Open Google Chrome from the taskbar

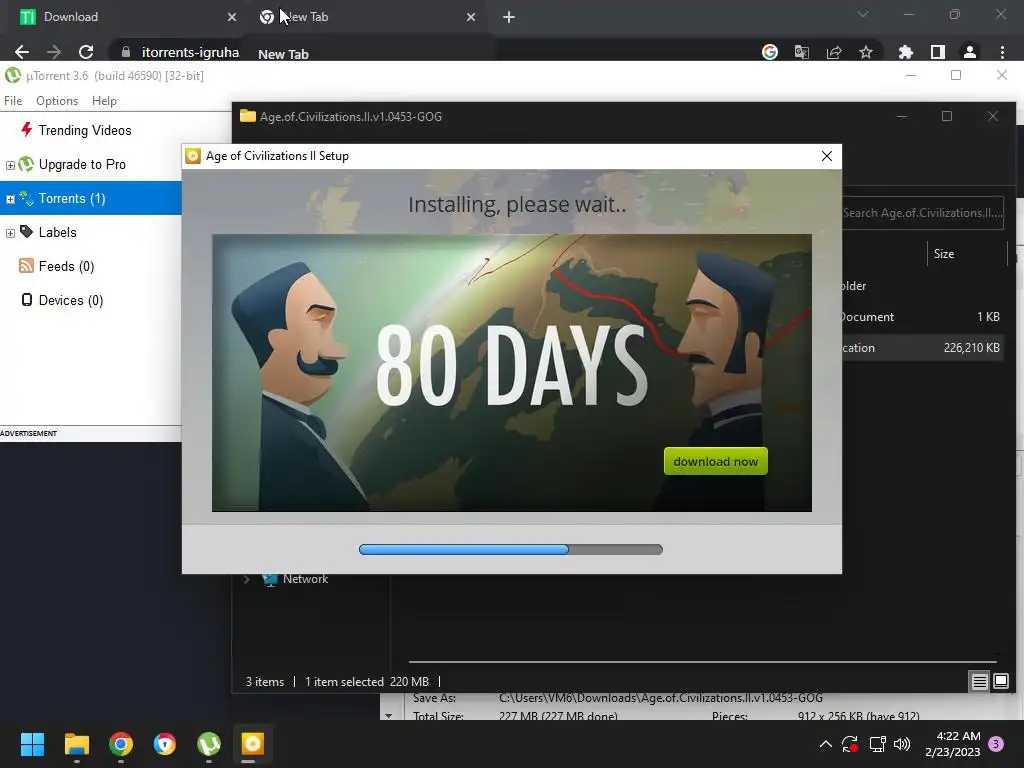[121, 744]
